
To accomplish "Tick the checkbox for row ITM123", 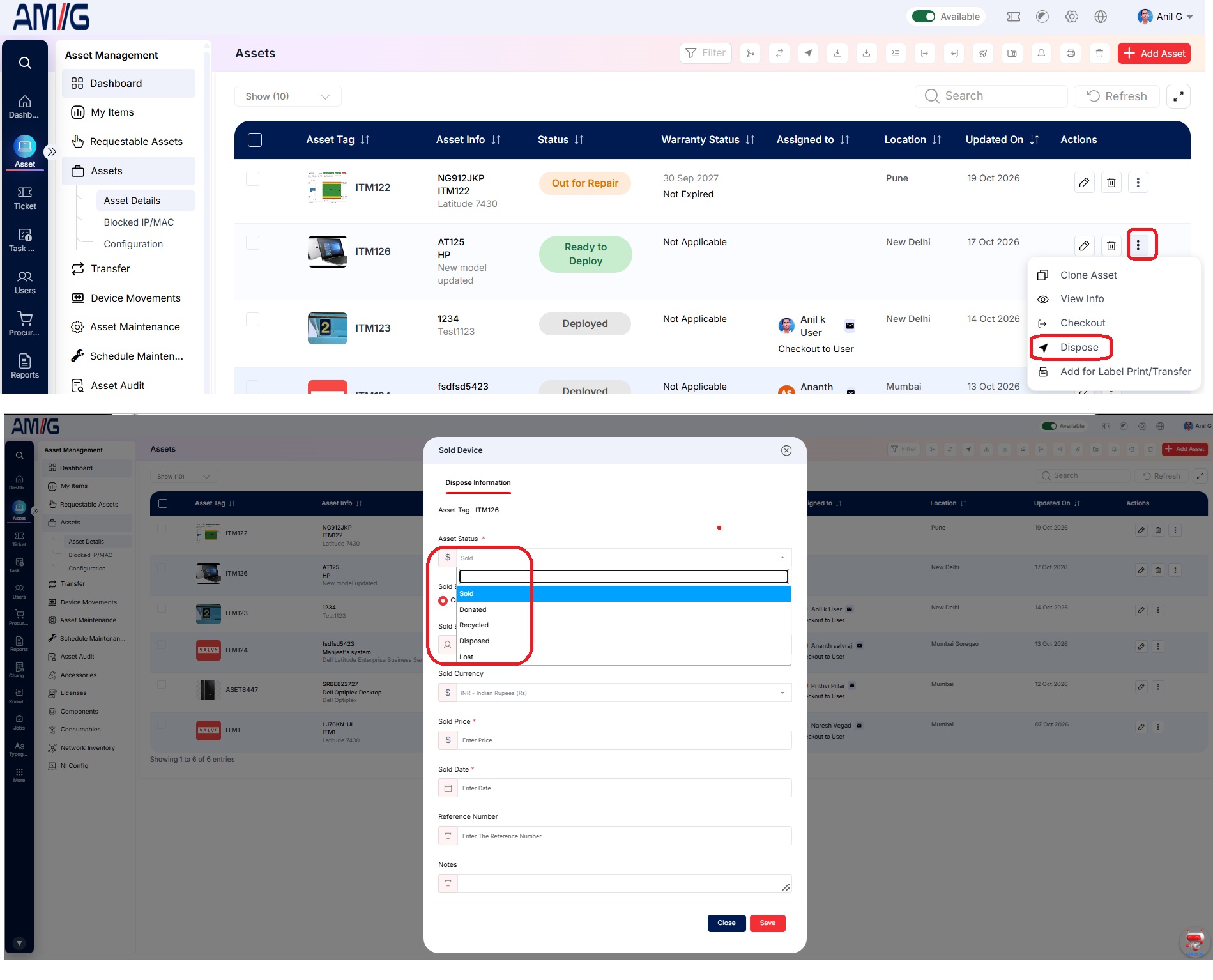I will pos(253,319).
